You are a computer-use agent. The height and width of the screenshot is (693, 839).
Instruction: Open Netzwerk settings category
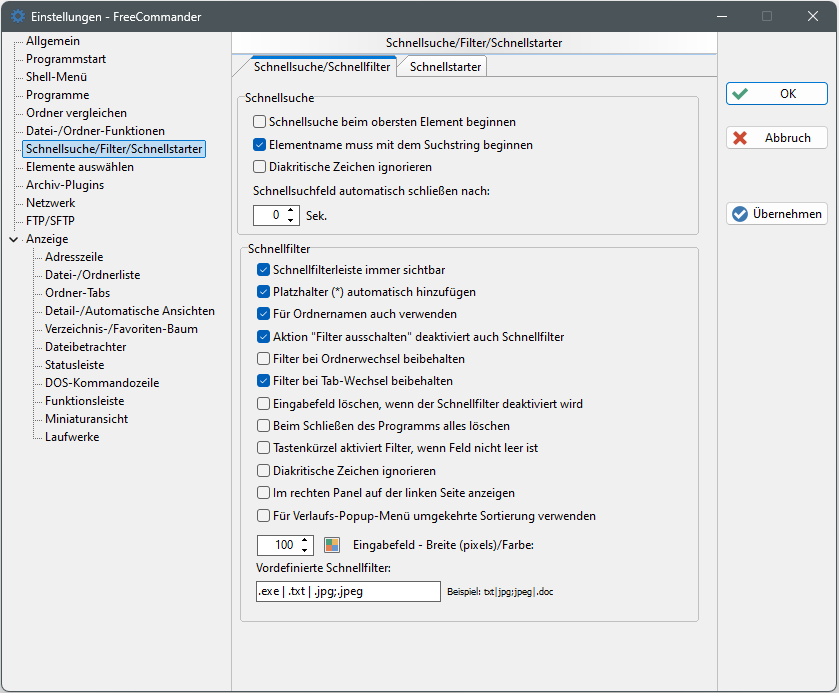50,203
